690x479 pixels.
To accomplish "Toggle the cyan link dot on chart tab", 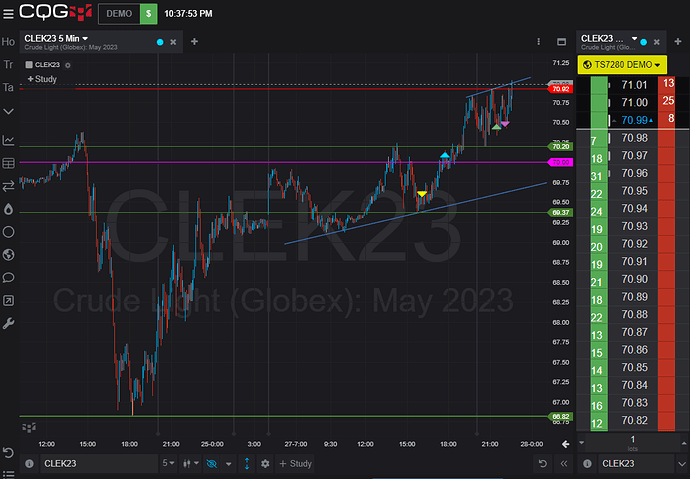I will click(x=161, y=42).
